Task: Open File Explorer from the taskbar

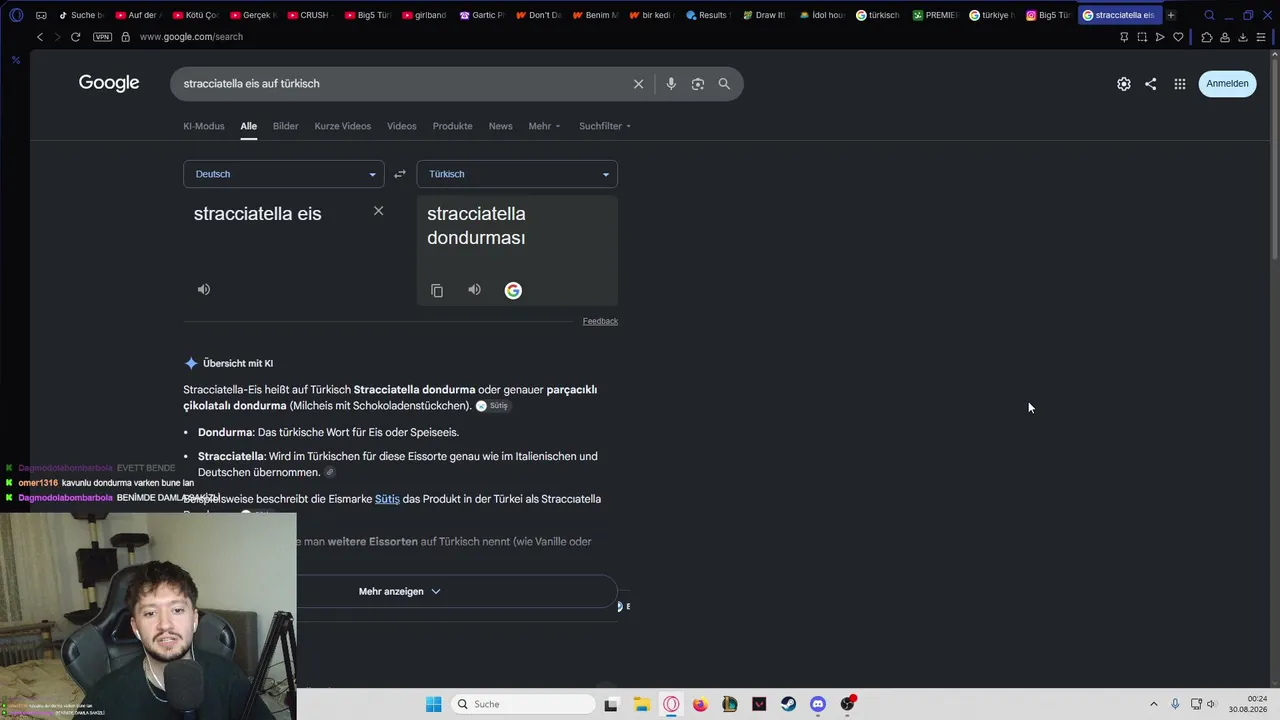Action: 641,704
